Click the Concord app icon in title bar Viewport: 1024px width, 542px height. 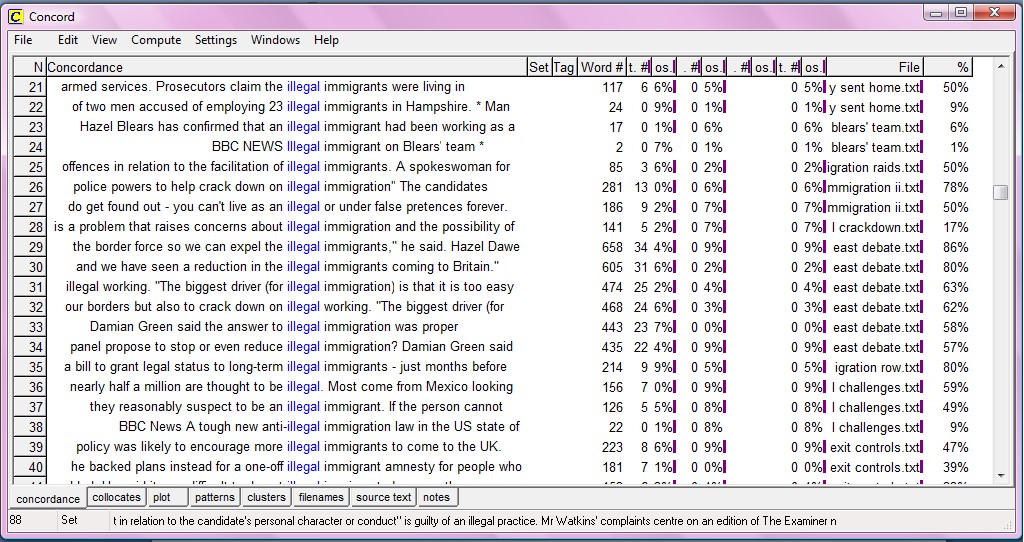pyautogui.click(x=15, y=16)
